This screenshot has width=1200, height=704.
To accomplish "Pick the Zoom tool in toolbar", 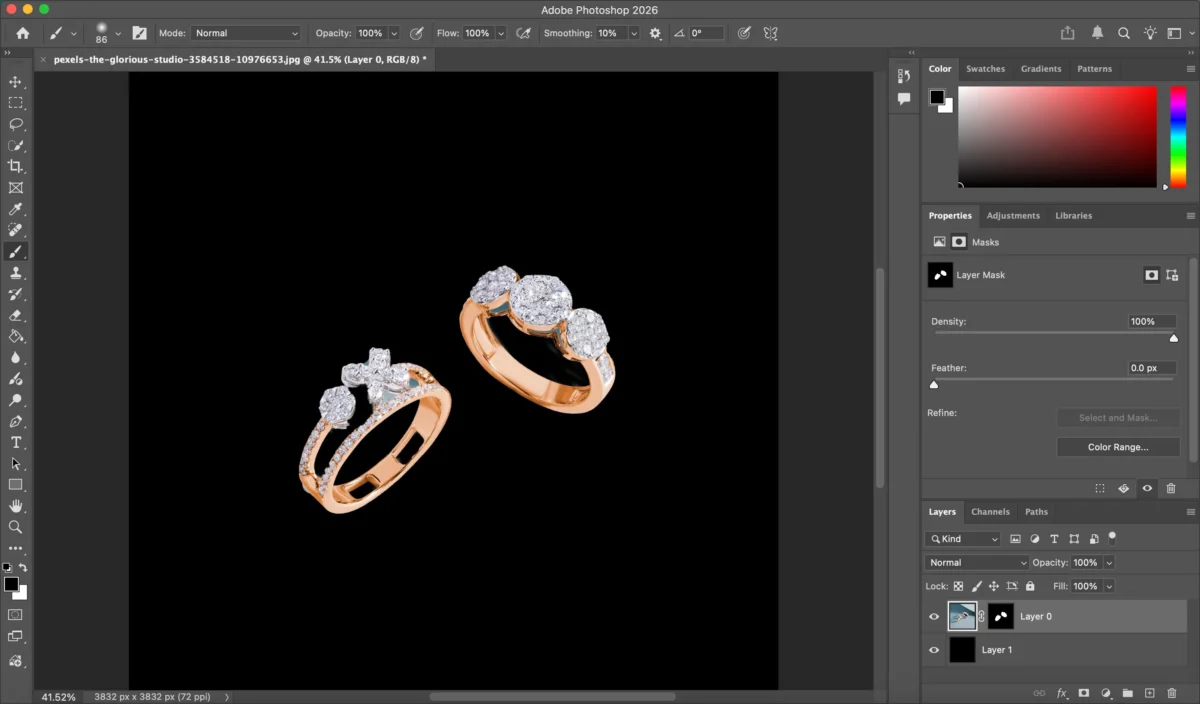I will click(x=15, y=527).
